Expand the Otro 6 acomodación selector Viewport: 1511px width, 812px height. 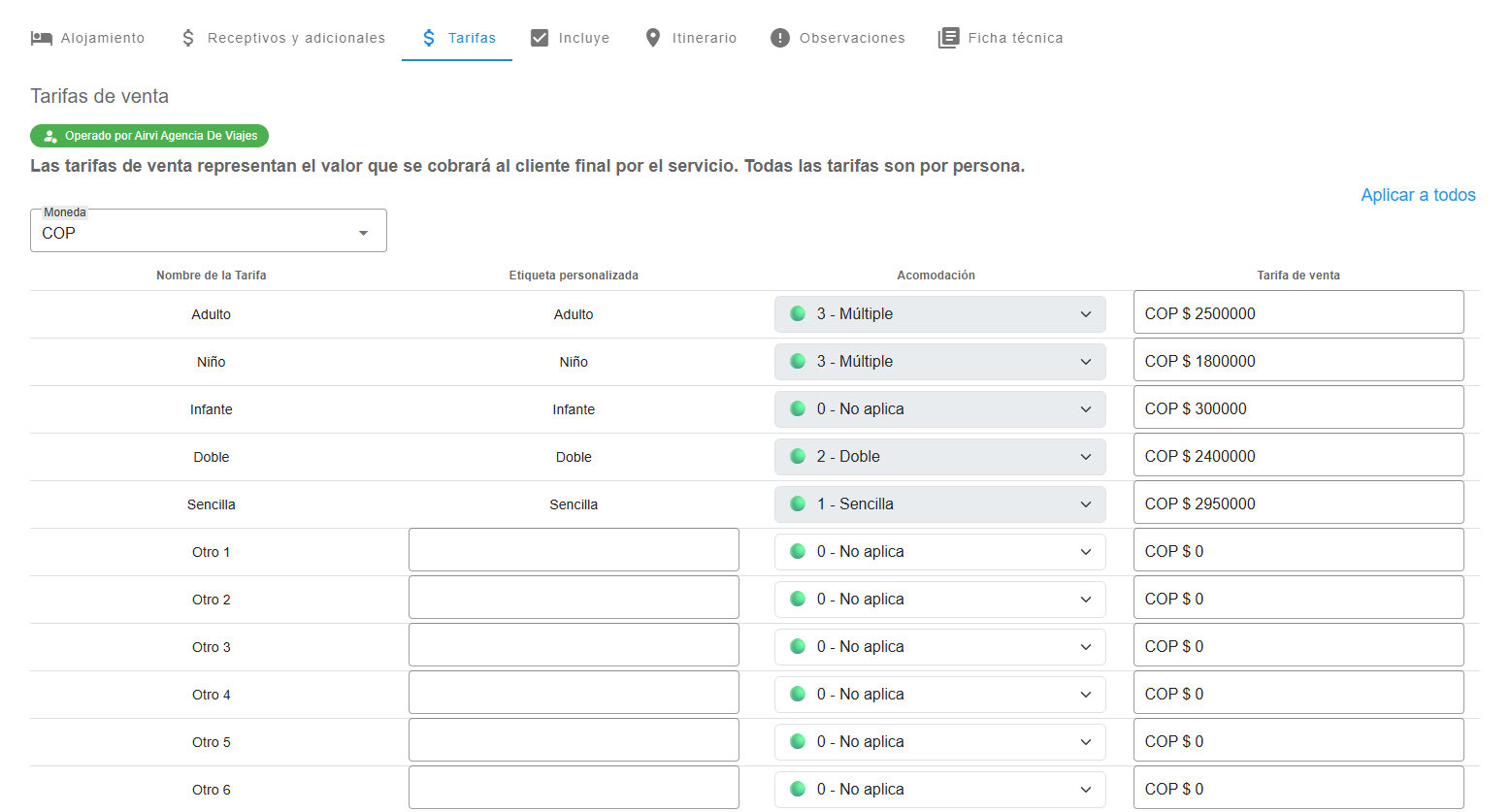click(939, 790)
